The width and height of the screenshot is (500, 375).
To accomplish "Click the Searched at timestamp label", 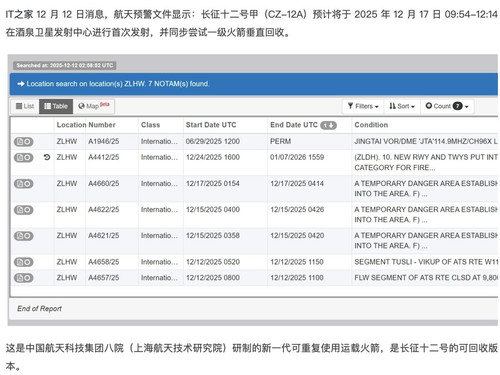I will click(65, 65).
